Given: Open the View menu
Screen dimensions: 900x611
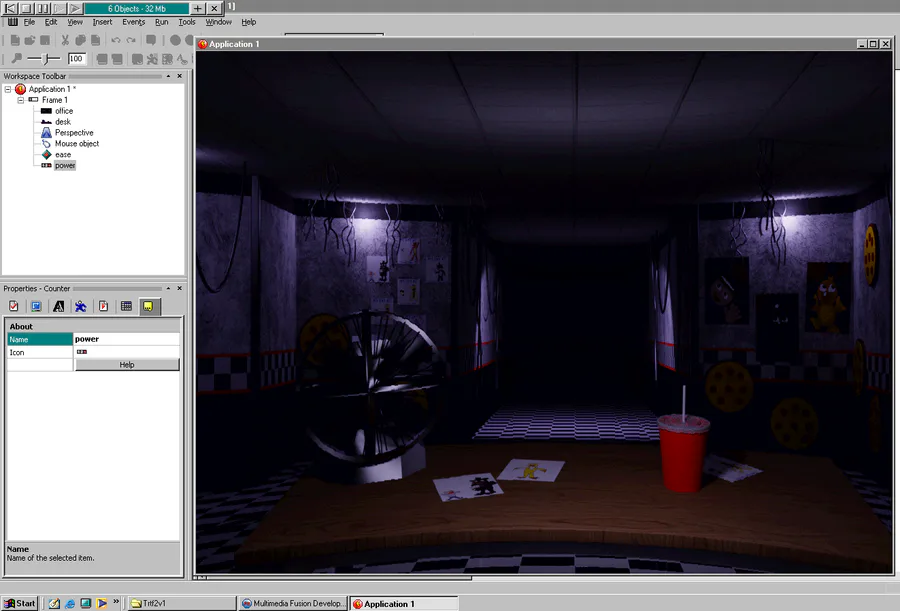Looking at the screenshot, I should 75,22.
